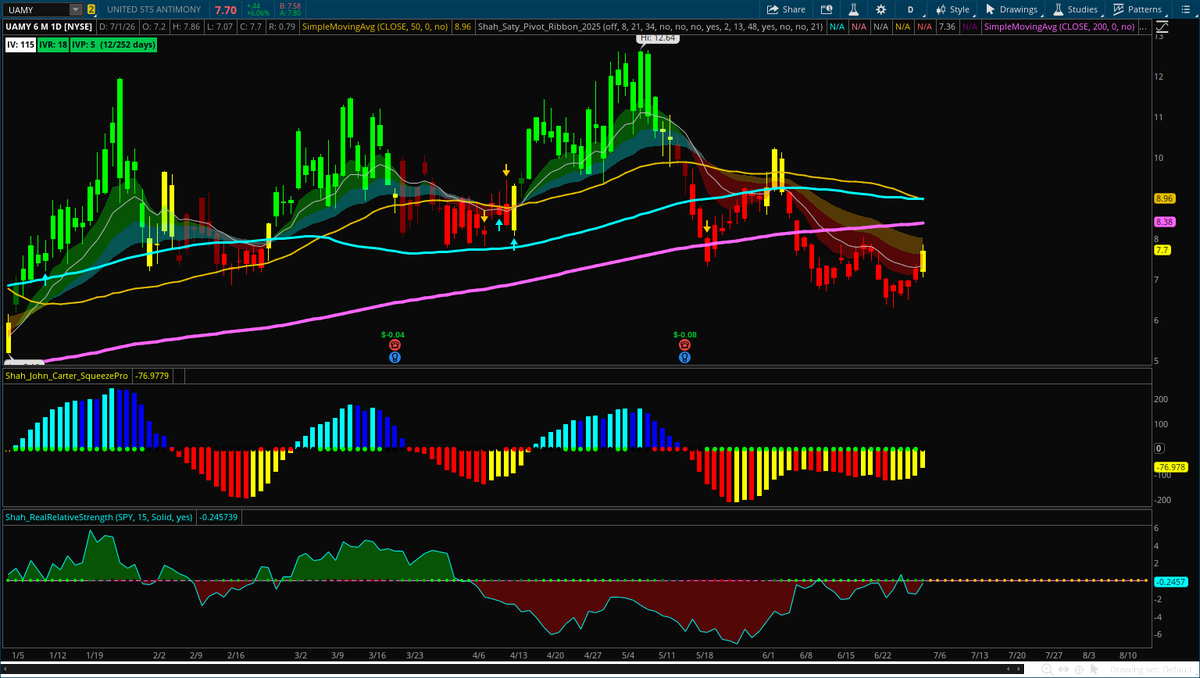
Task: Click the IVR: 18 green label
Action: 54,45
